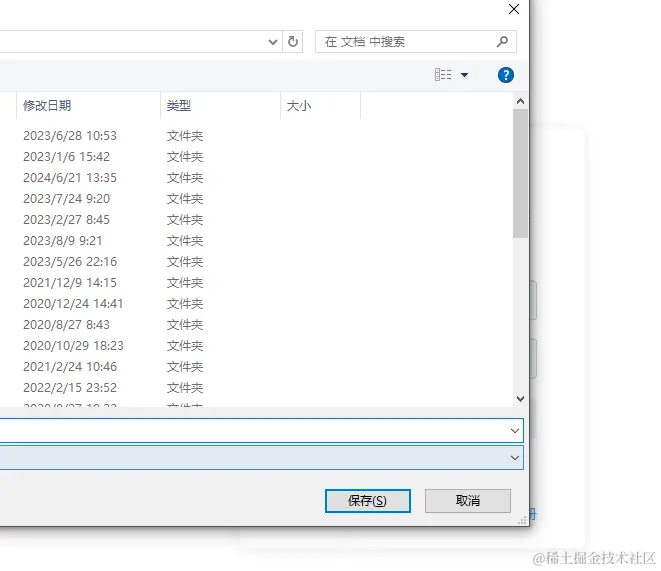Click the 取消 button
661x571 pixels.
(467, 500)
